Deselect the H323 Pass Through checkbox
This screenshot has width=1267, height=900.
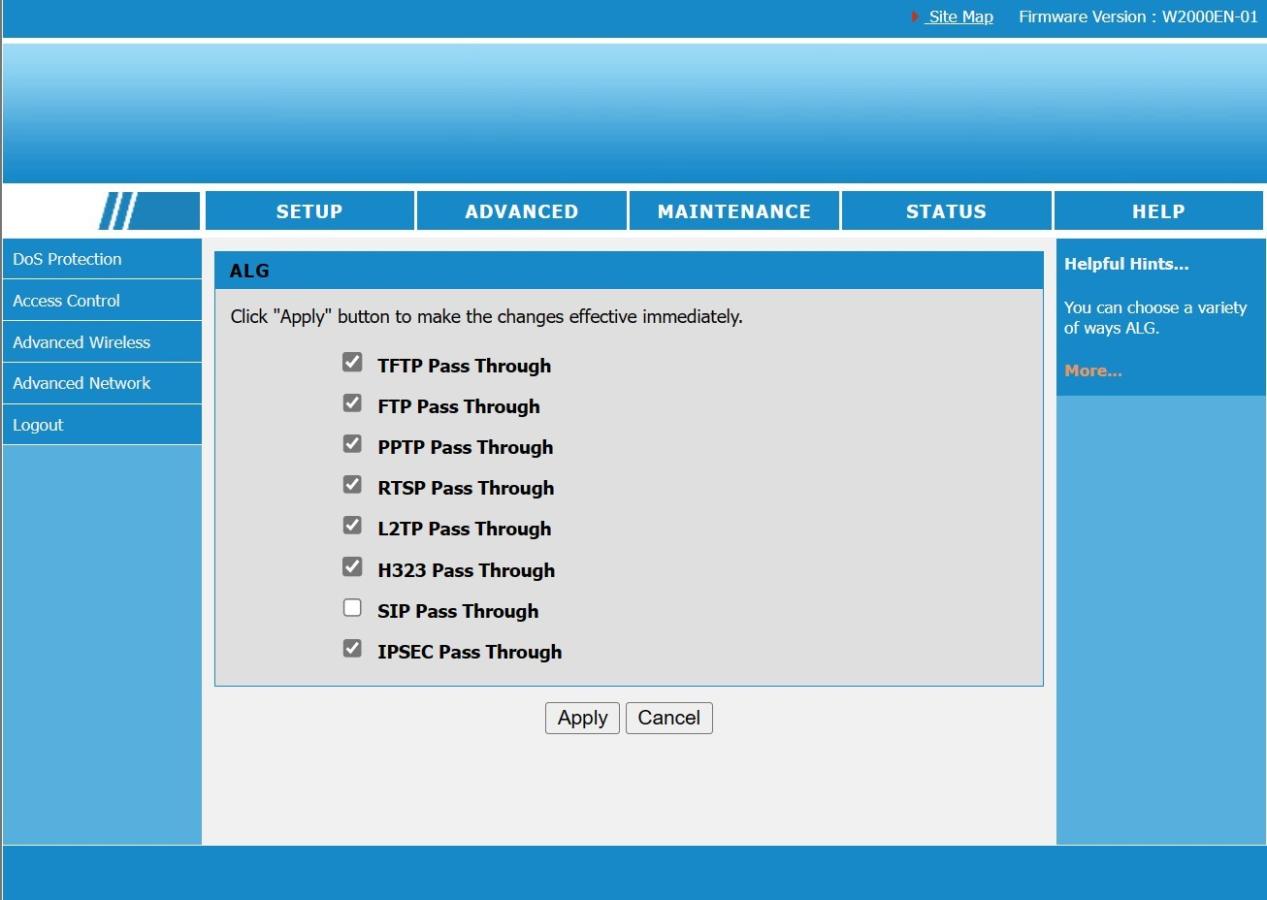352,567
